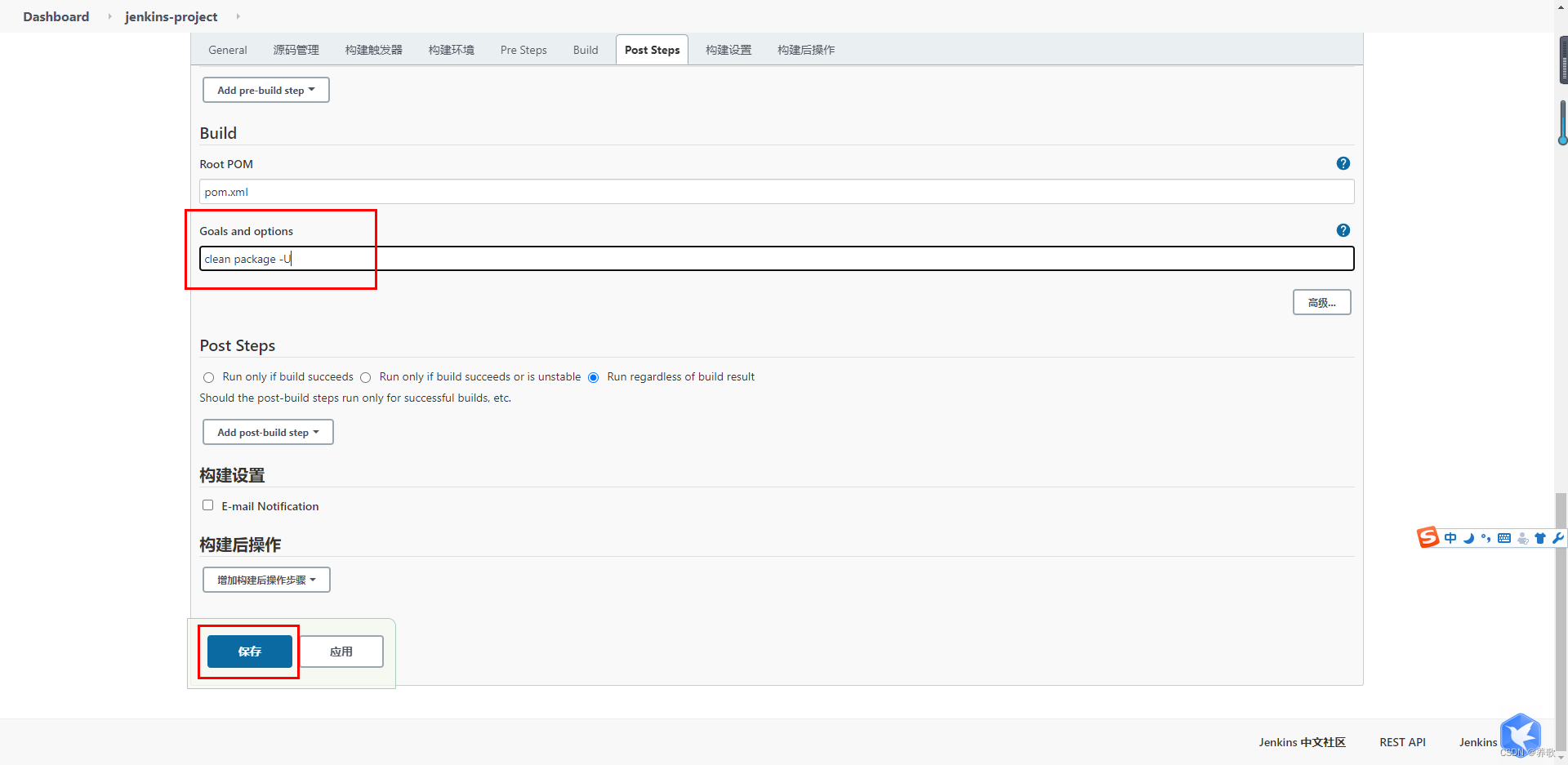Click the Sogou input method logo
The width and height of the screenshot is (1568, 765).
1428,537
